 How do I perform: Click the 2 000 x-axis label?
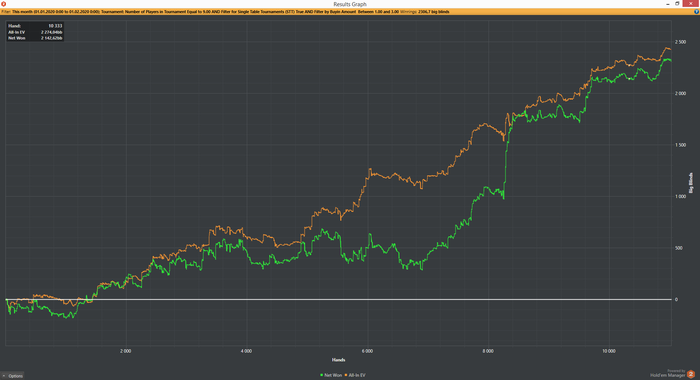125,351
